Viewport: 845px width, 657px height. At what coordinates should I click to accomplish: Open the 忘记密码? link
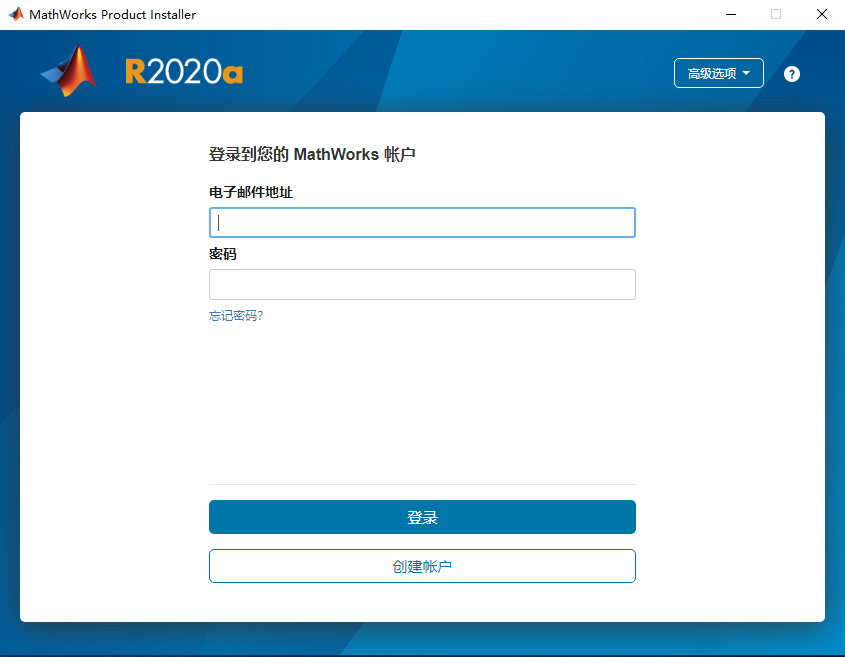pyautogui.click(x=236, y=316)
